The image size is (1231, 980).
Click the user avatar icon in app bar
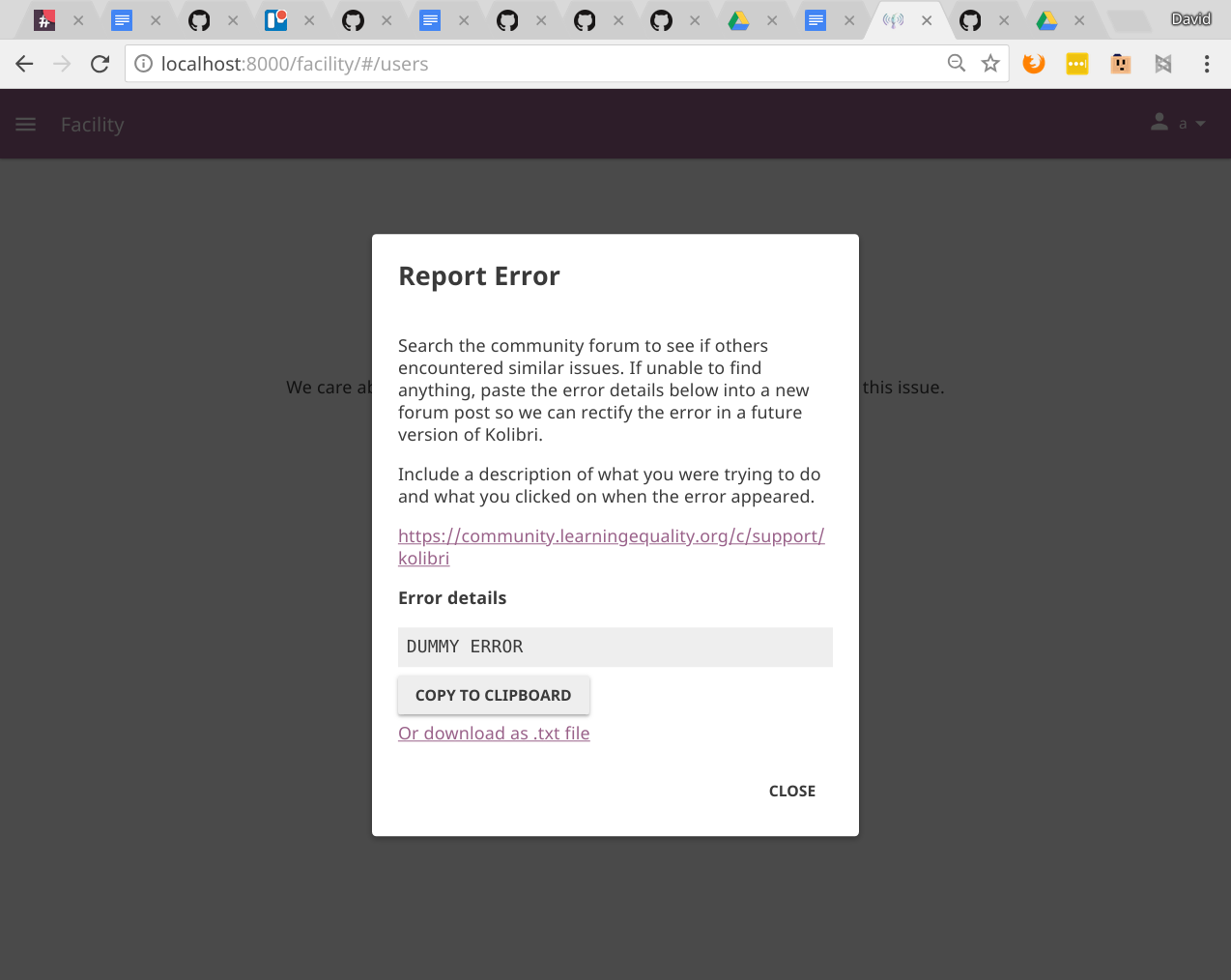(1159, 123)
